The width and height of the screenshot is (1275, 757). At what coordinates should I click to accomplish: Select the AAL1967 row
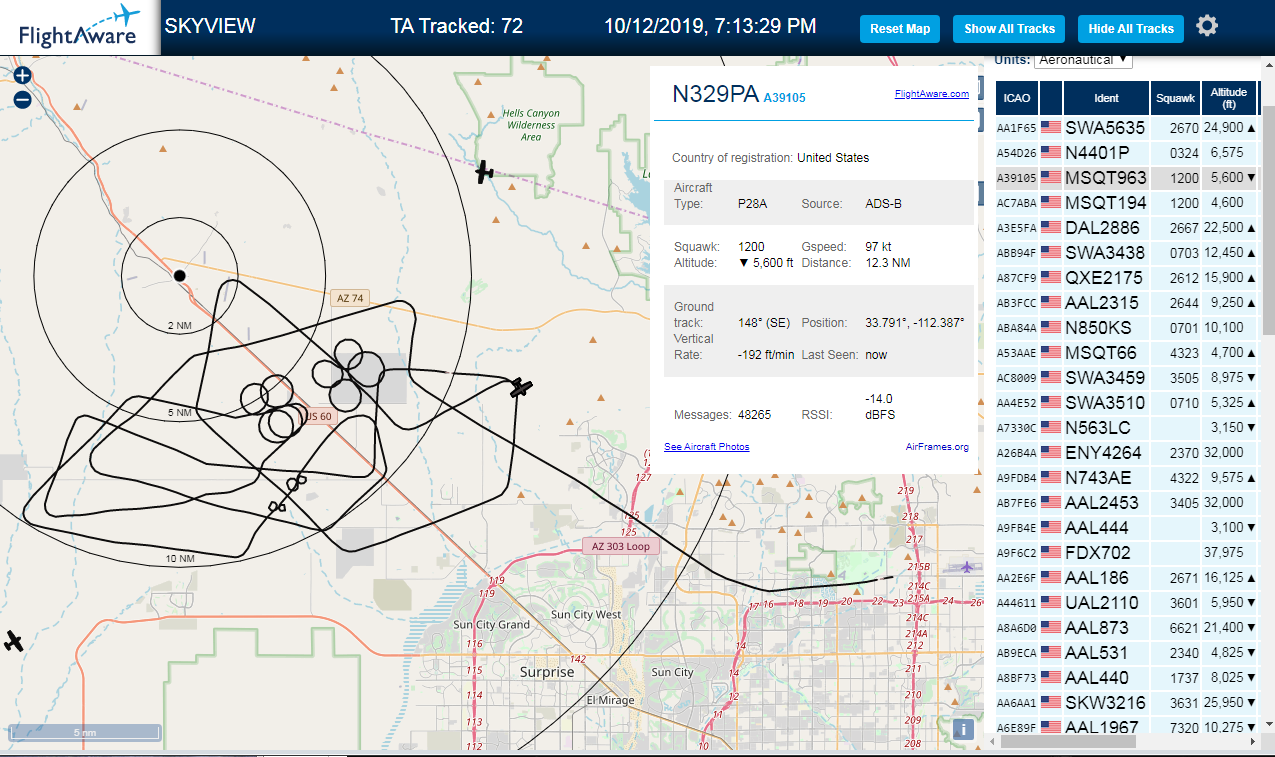pos(1127,727)
